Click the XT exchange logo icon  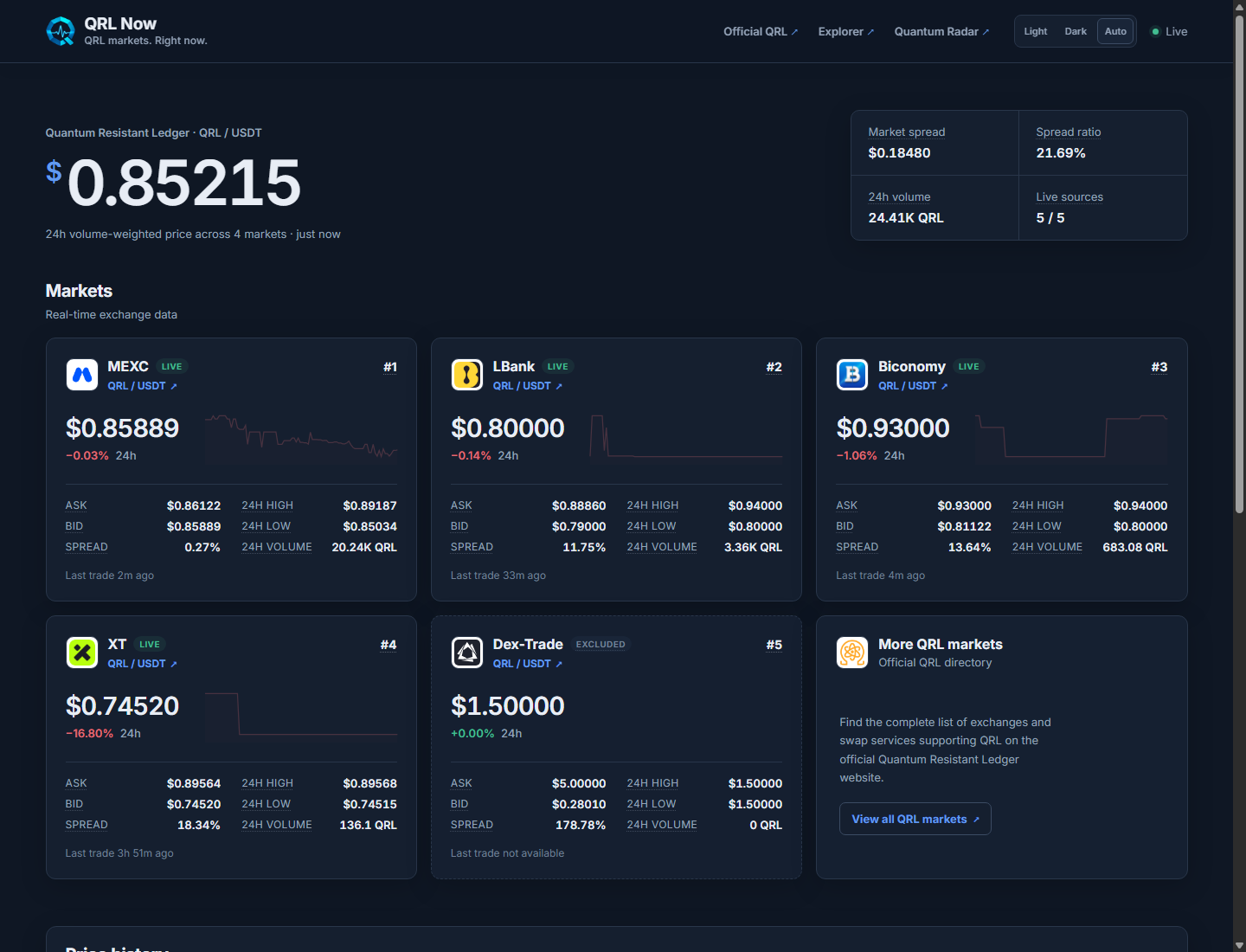click(x=82, y=653)
